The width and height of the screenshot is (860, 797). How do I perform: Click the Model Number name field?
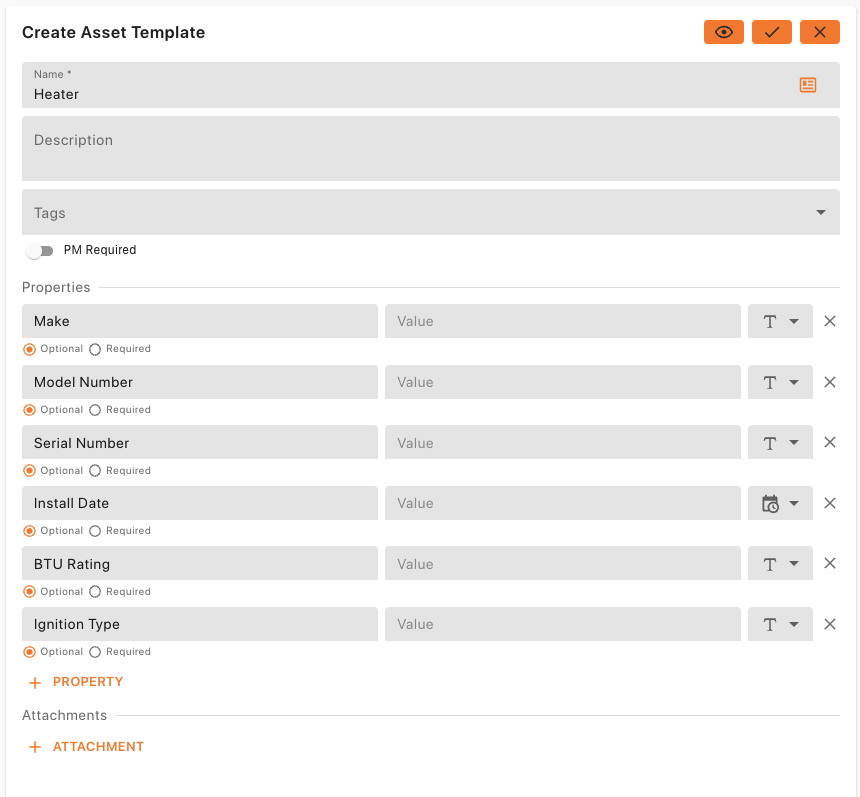click(x=200, y=382)
